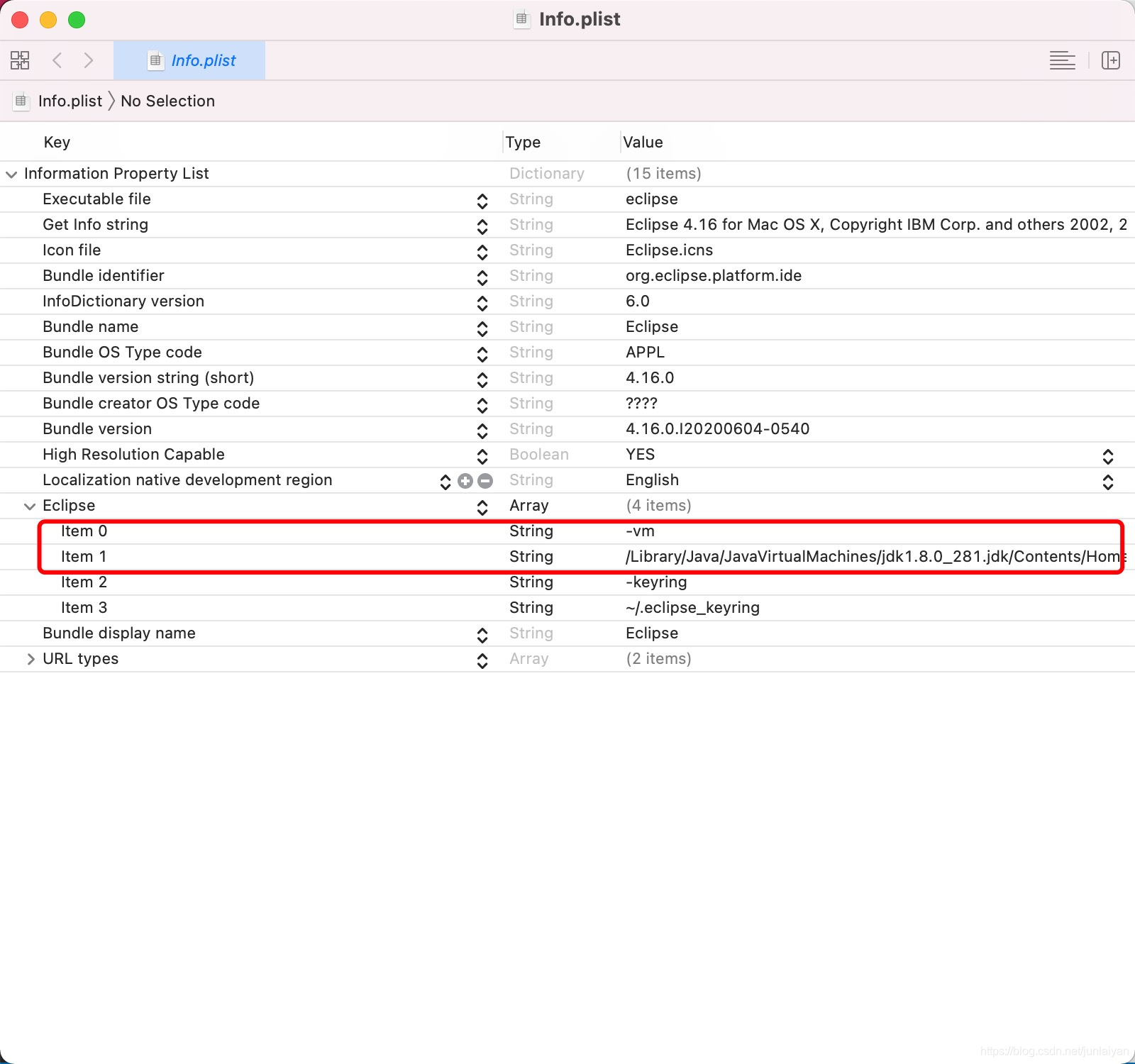The height and width of the screenshot is (1064, 1135).
Task: Open key stepper for InfoDictionary version
Action: [482, 303]
